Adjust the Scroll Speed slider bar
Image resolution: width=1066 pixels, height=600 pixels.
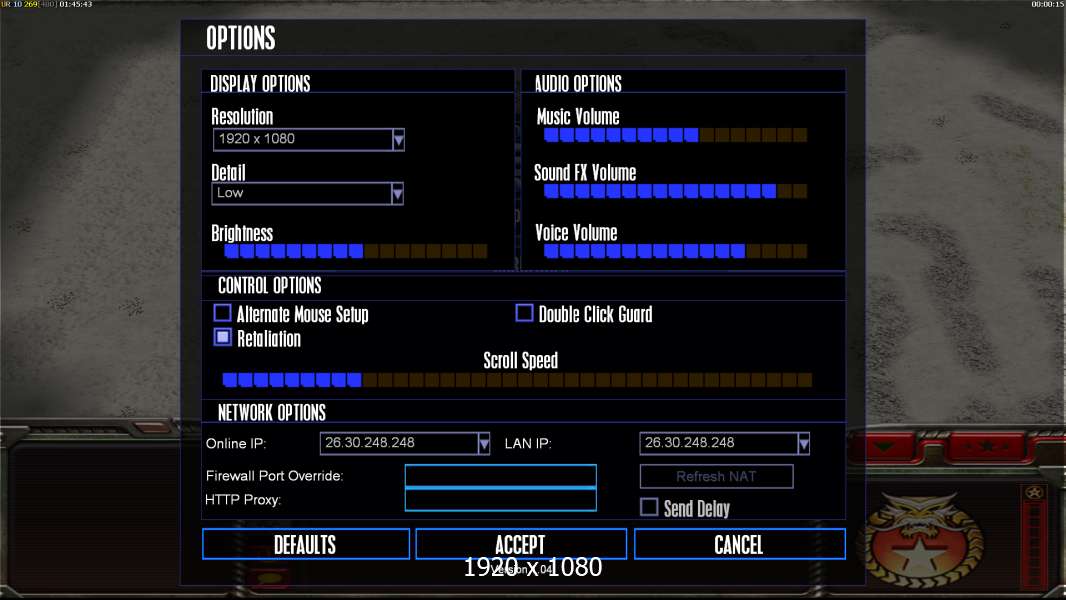tap(517, 380)
